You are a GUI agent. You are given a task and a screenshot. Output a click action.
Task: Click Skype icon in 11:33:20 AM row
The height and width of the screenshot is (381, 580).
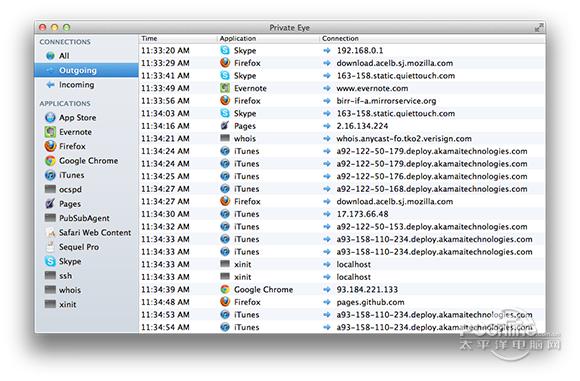225,50
